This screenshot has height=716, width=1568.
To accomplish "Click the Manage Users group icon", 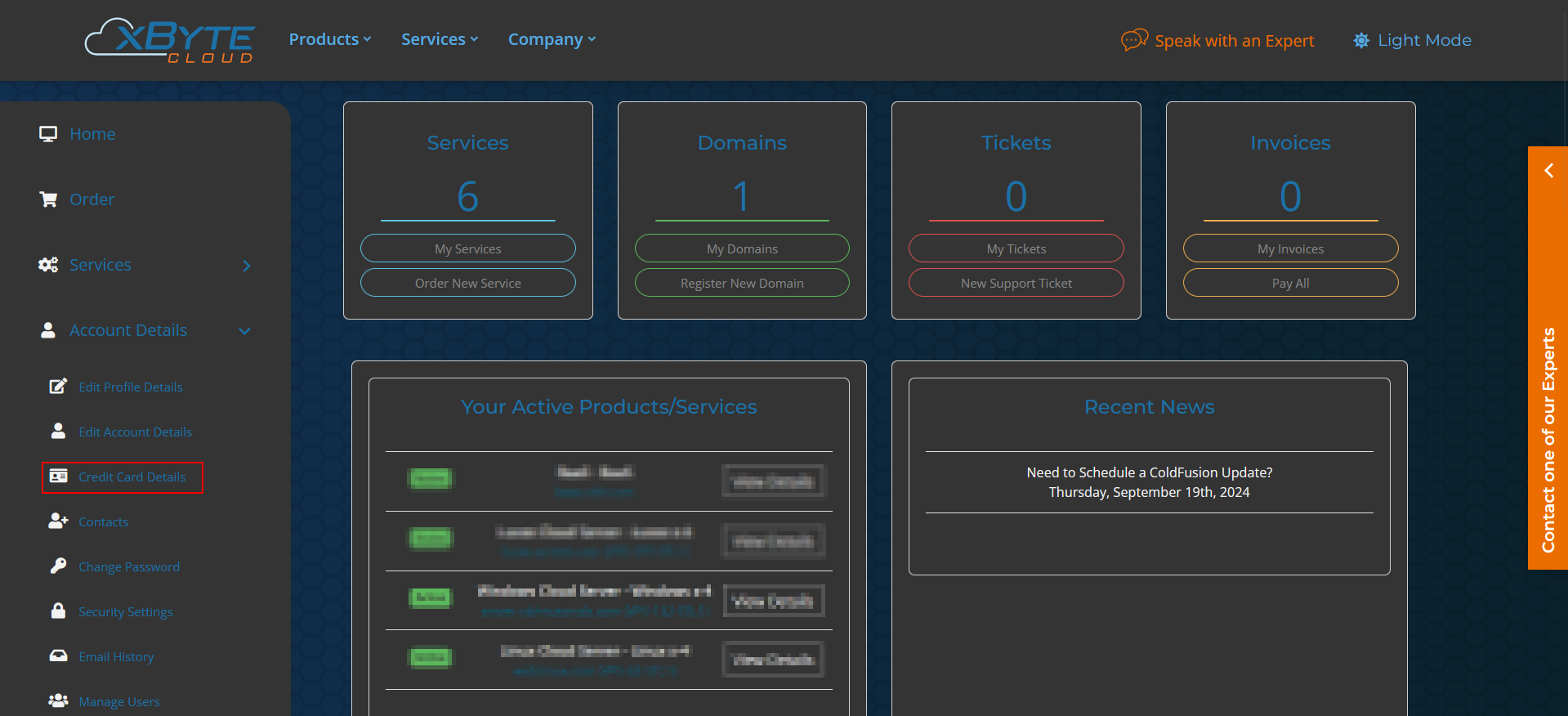I will point(58,701).
